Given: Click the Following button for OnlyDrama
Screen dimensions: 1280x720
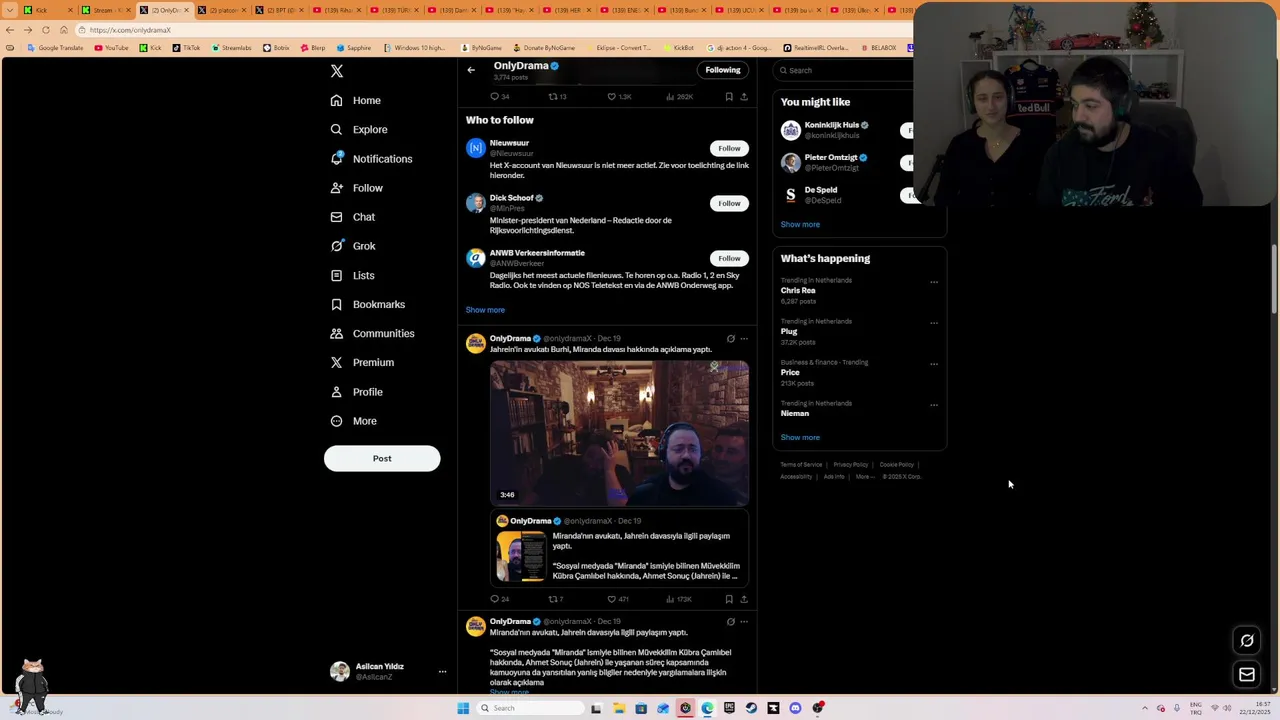Looking at the screenshot, I should (x=723, y=70).
